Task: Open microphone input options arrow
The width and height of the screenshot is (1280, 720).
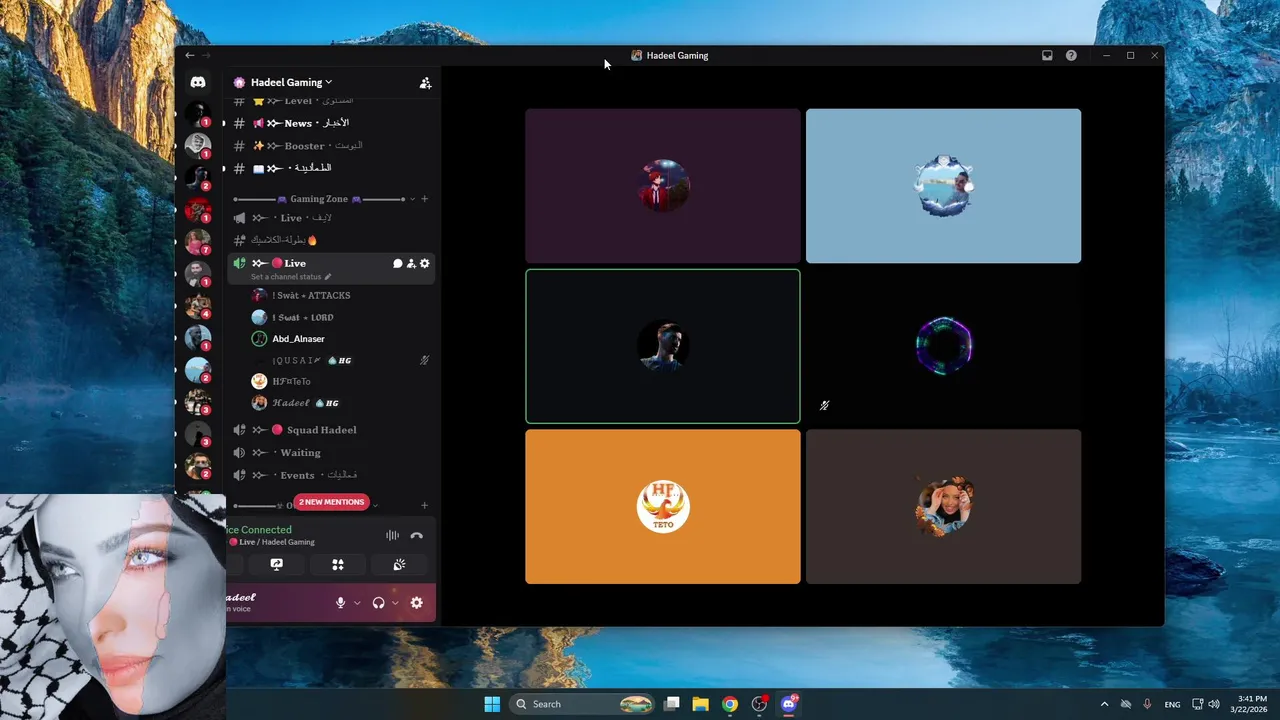Action: pos(357,603)
